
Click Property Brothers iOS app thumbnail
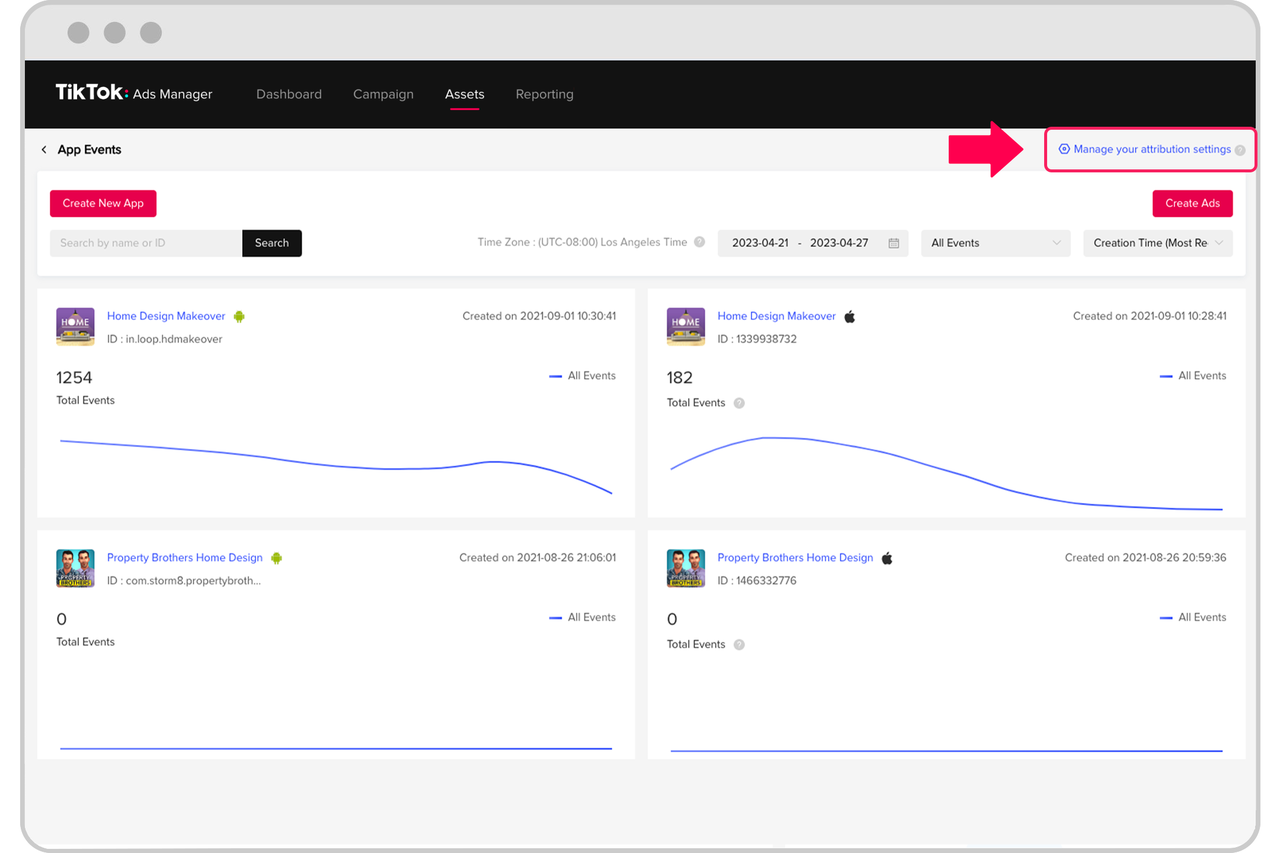686,569
